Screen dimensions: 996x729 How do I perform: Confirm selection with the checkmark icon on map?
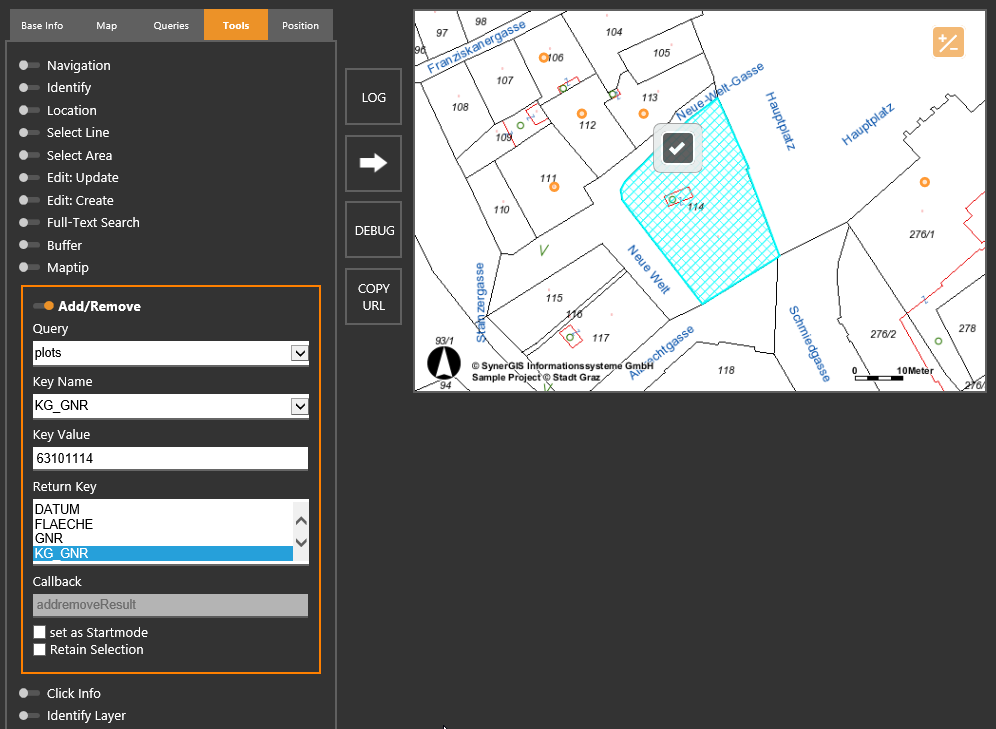click(677, 147)
